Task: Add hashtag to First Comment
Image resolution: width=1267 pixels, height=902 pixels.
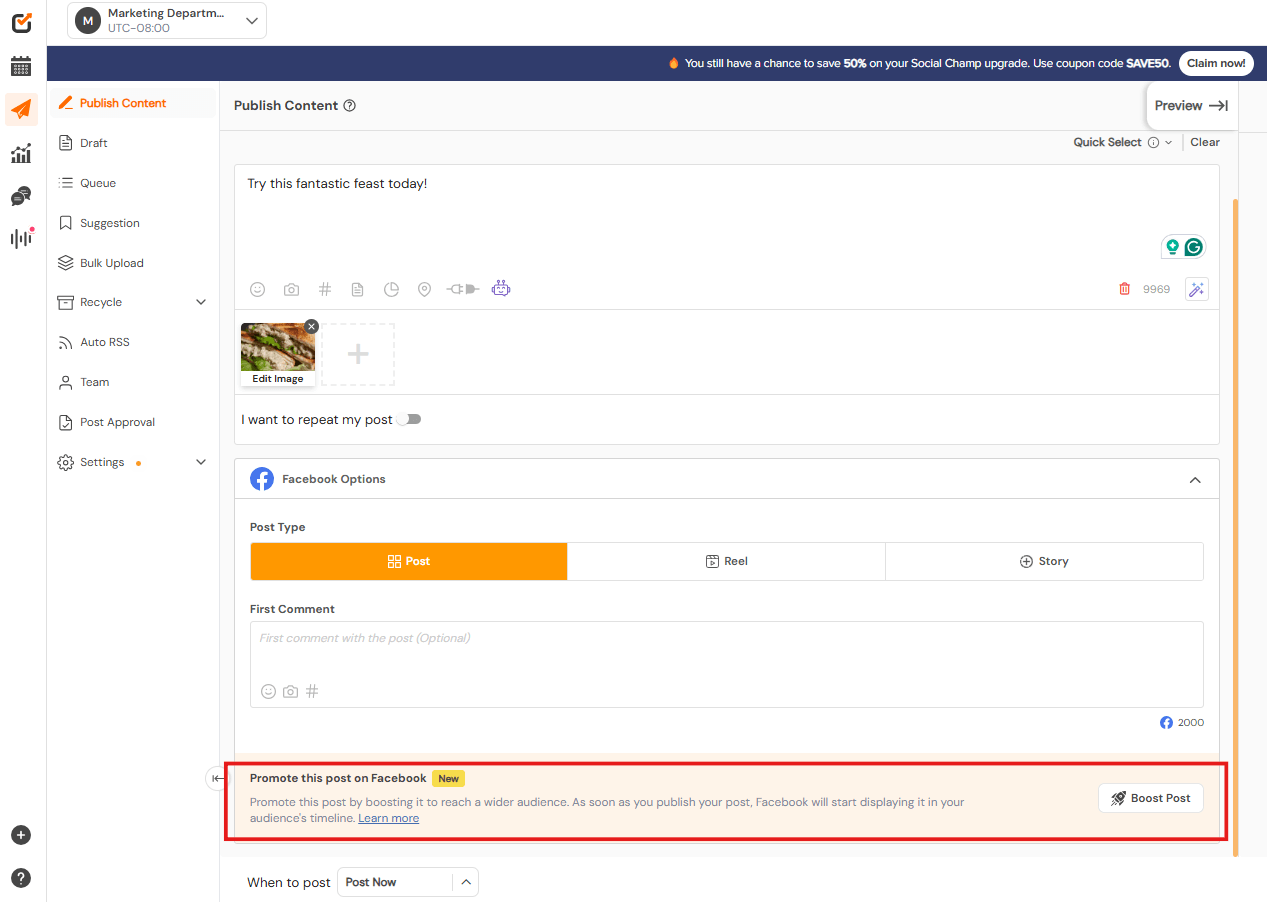Action: (312, 691)
